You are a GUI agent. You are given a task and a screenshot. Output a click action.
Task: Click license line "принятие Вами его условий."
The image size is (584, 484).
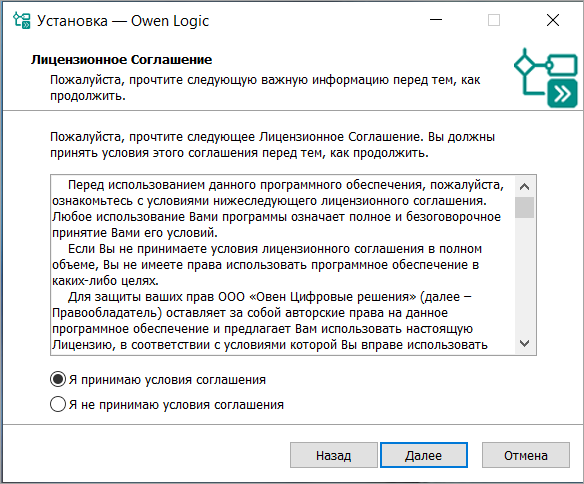135,233
